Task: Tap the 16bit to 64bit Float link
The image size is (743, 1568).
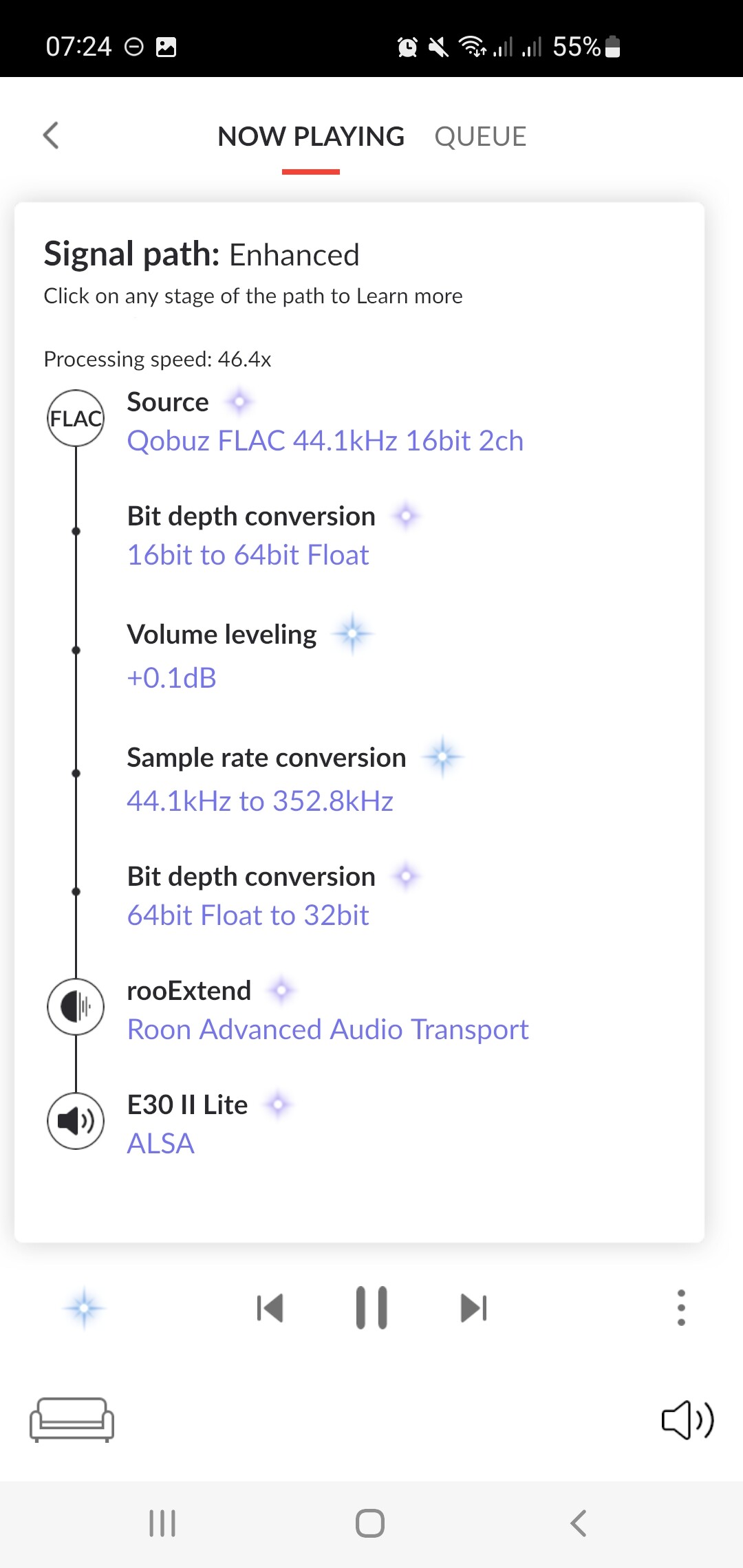Action: pyautogui.click(x=248, y=555)
